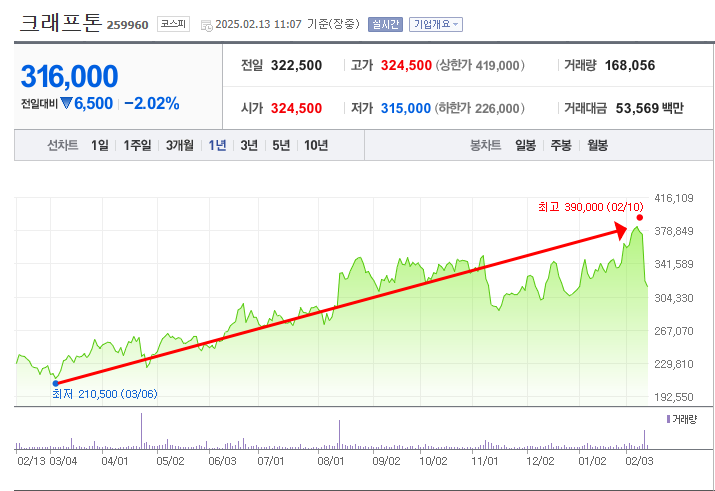The image size is (715, 491).
Task: Click y-axis label 304,330
Action: click(674, 298)
